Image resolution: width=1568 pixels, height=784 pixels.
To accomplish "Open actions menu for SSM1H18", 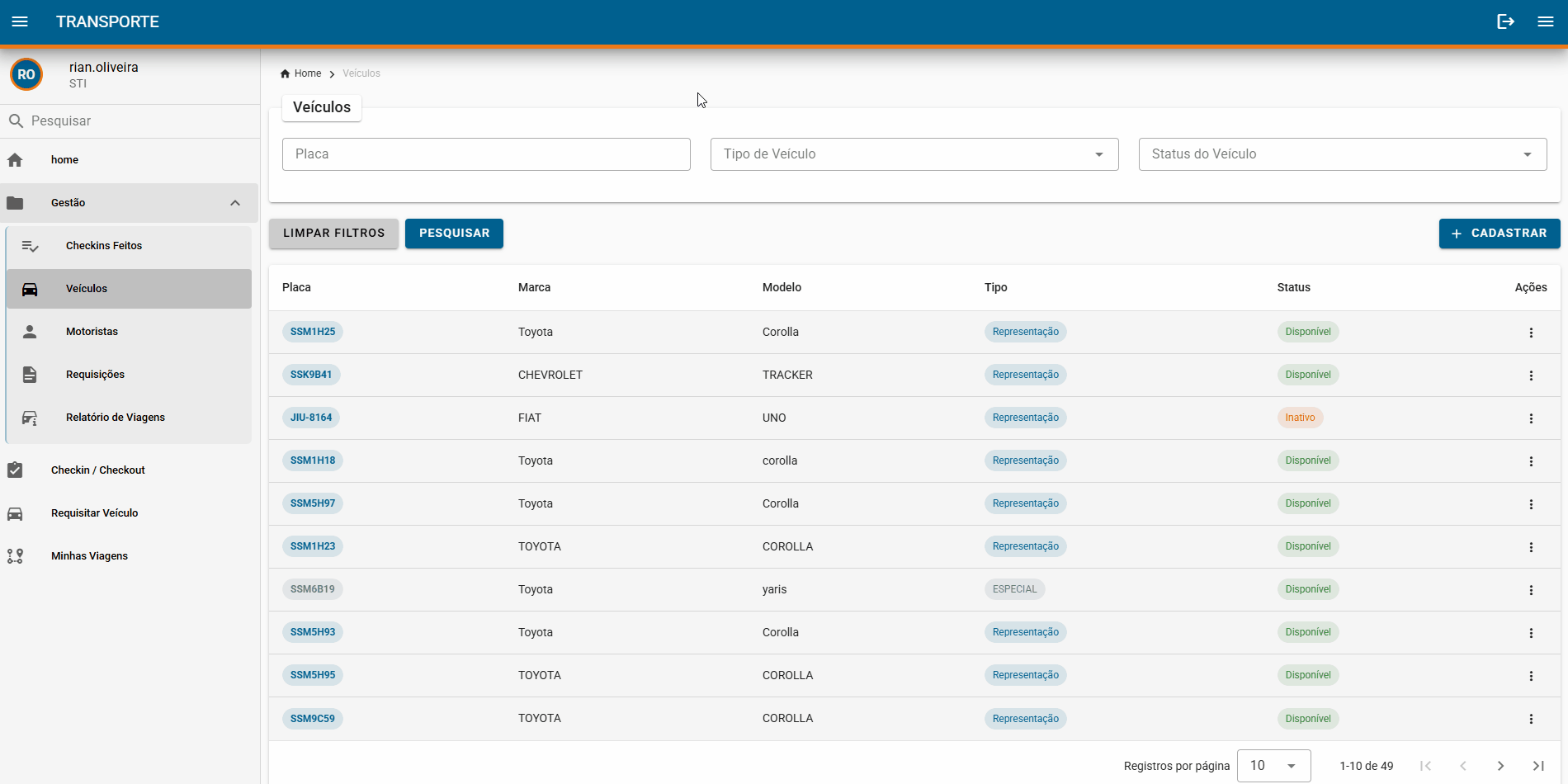I will pyautogui.click(x=1531, y=461).
